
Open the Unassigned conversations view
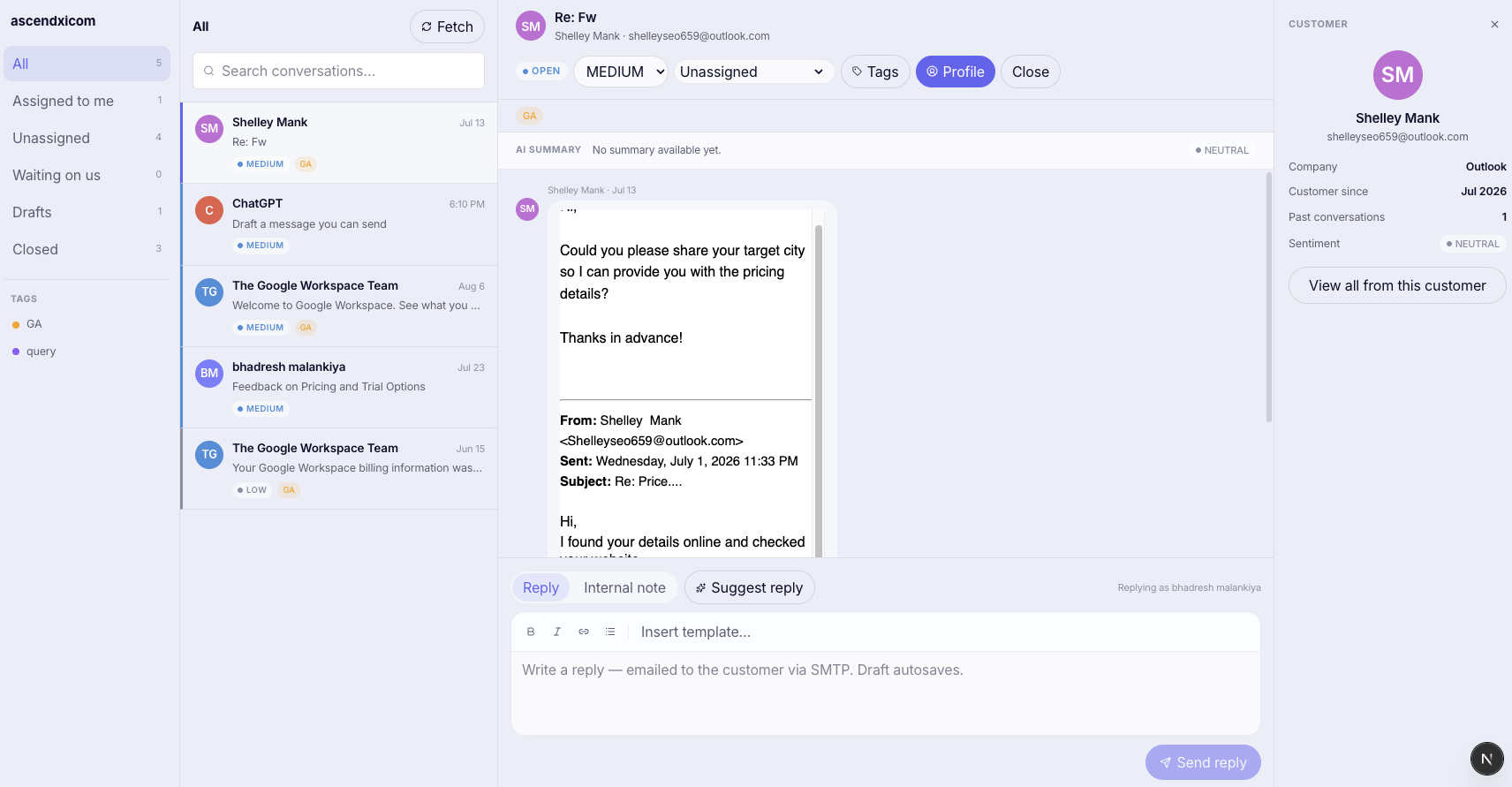(x=87, y=138)
